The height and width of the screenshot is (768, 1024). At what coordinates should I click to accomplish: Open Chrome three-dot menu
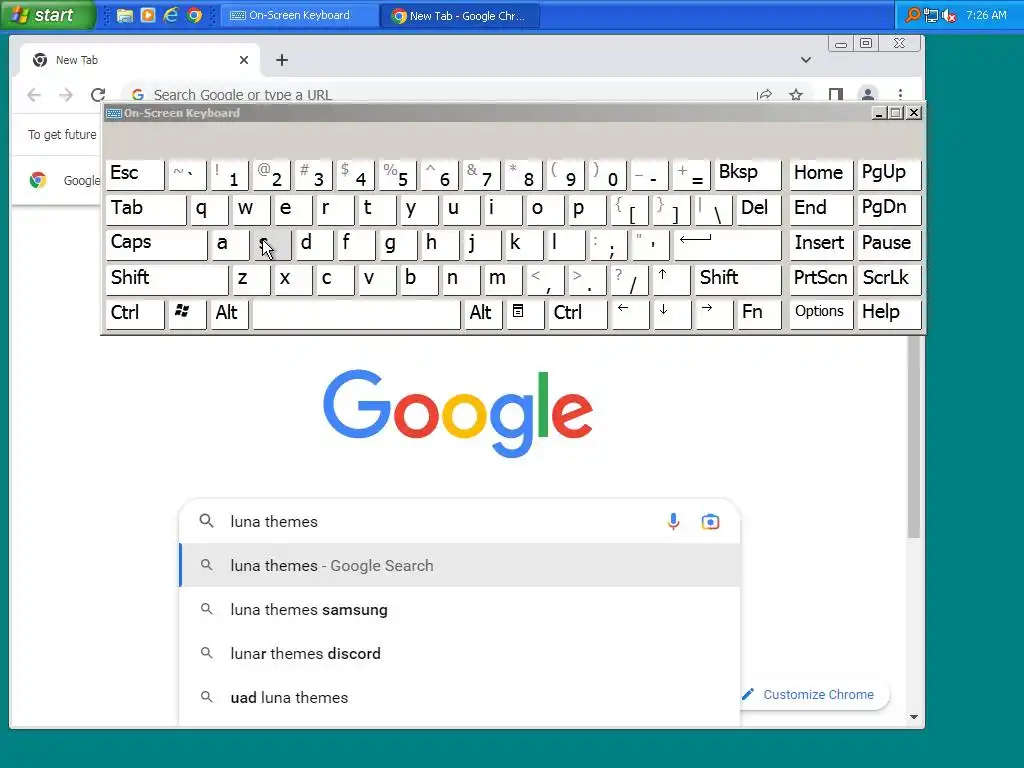tap(900, 95)
